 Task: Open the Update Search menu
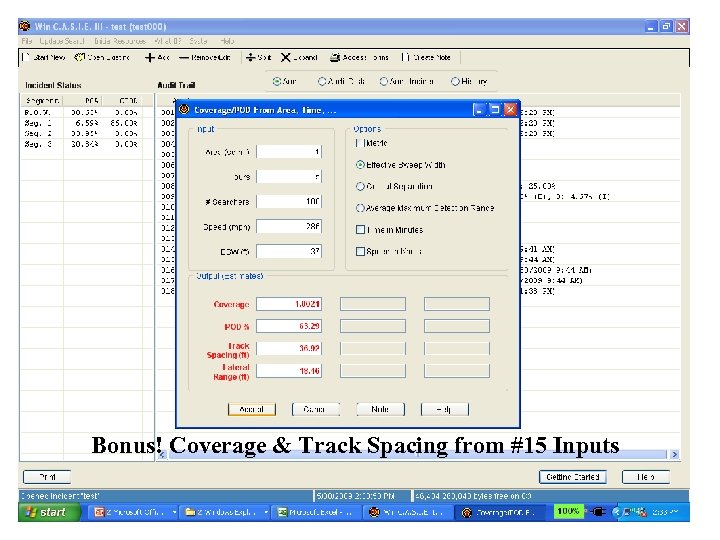tap(62, 41)
